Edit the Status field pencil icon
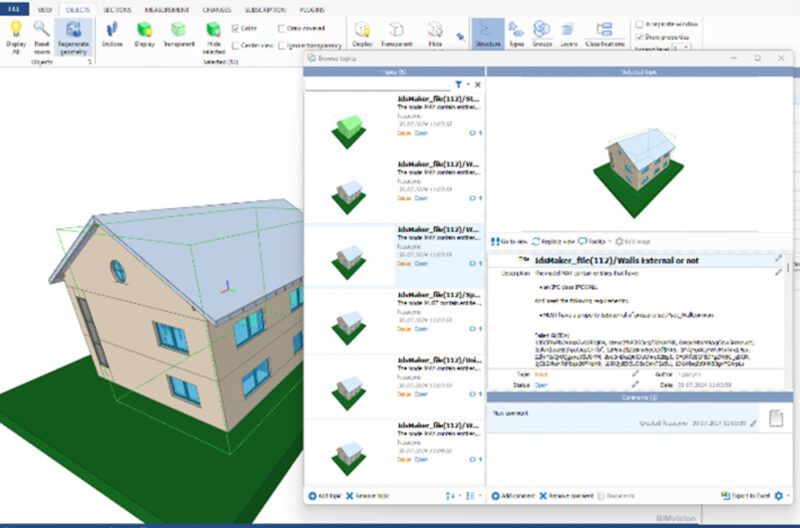The width and height of the screenshot is (800, 528). click(635, 385)
